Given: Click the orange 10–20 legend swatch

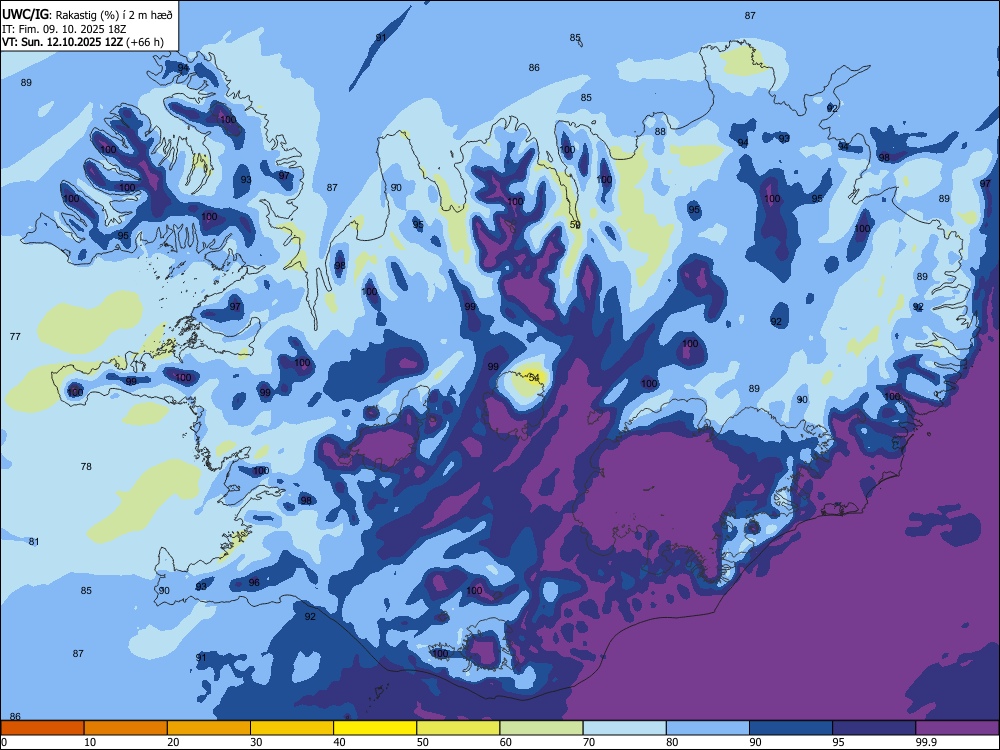Looking at the screenshot, I should [x=126, y=728].
